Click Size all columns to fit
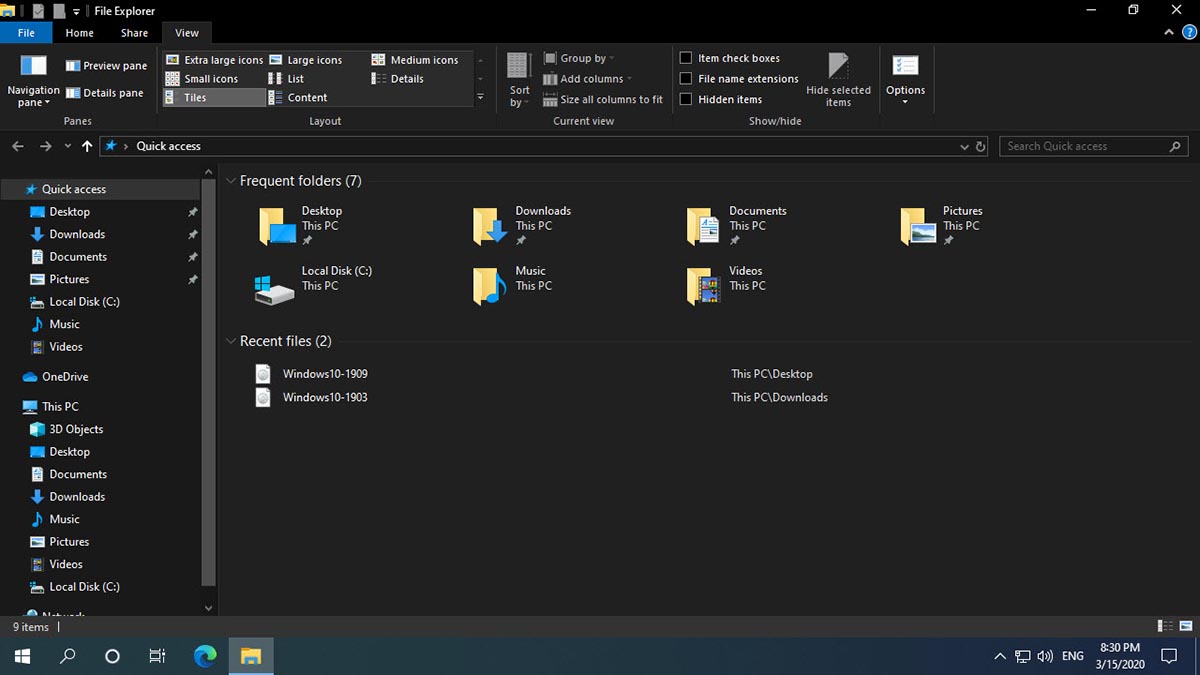The width and height of the screenshot is (1200, 675). [603, 100]
